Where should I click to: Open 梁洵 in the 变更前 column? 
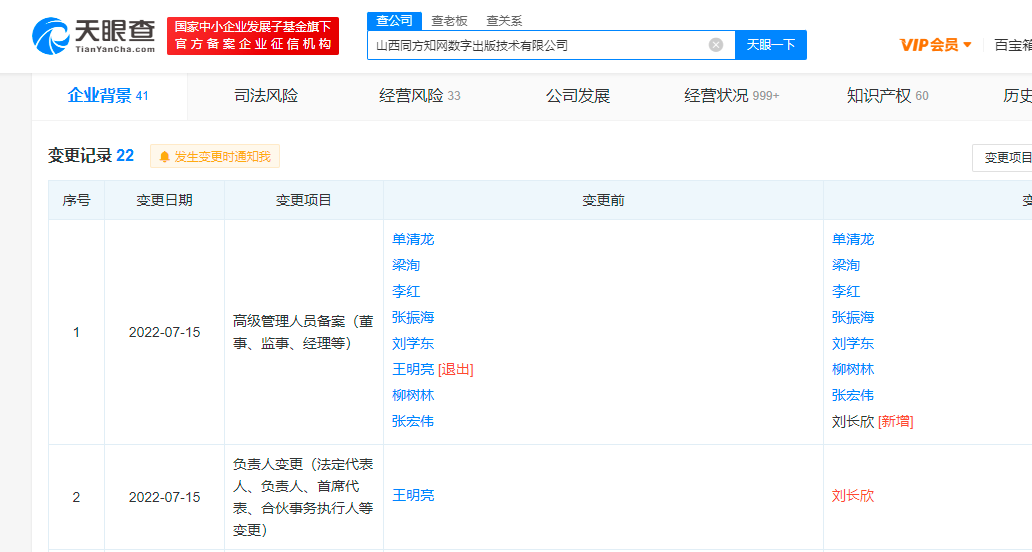406,265
